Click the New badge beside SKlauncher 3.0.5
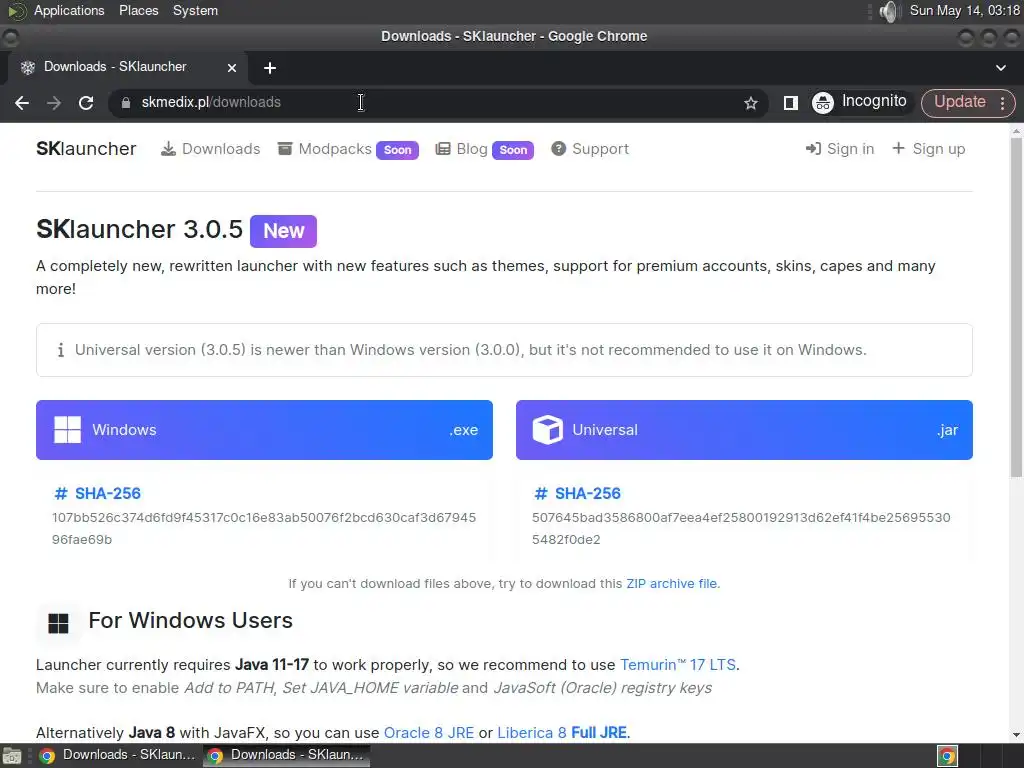 (x=283, y=231)
